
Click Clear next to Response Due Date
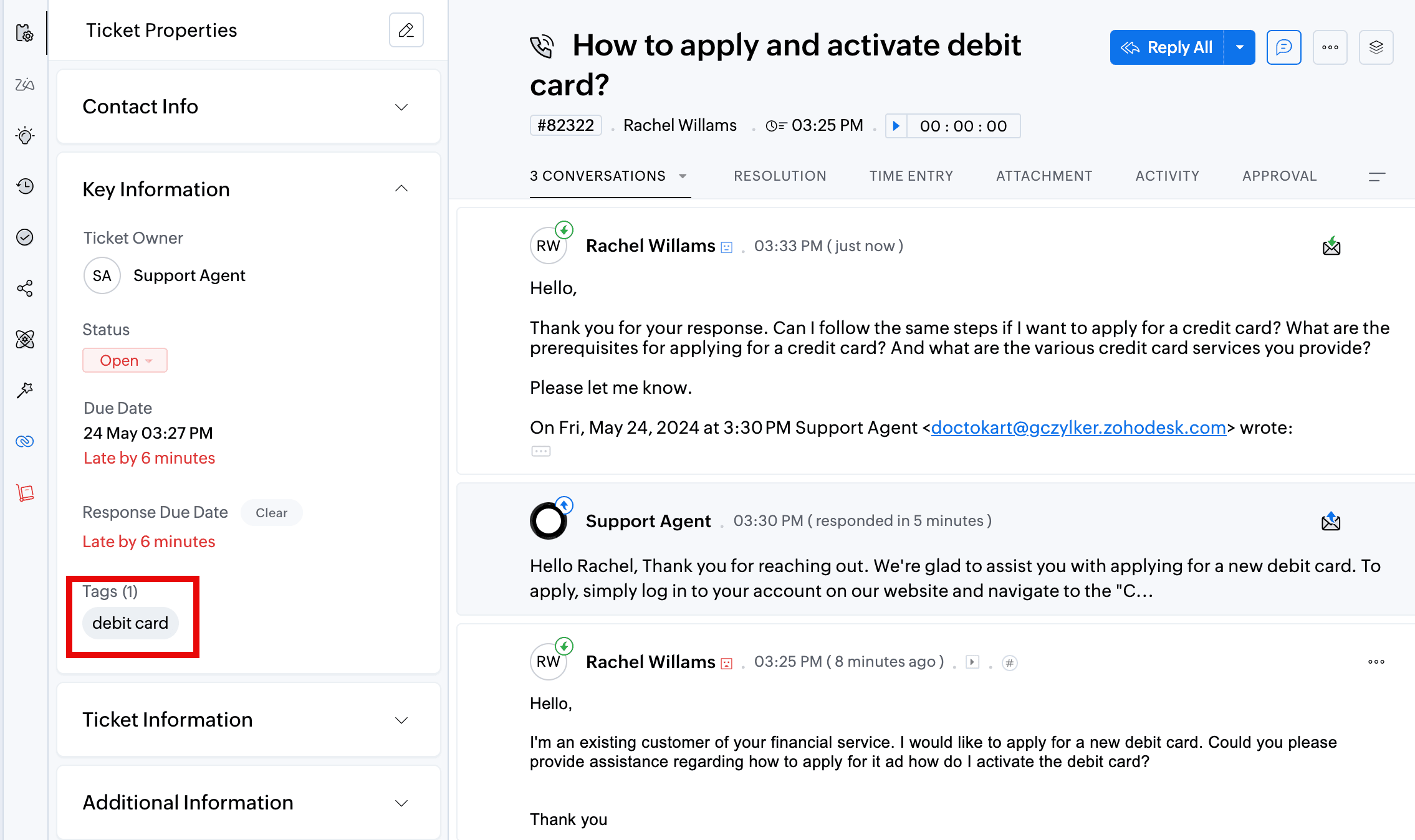[x=271, y=512]
